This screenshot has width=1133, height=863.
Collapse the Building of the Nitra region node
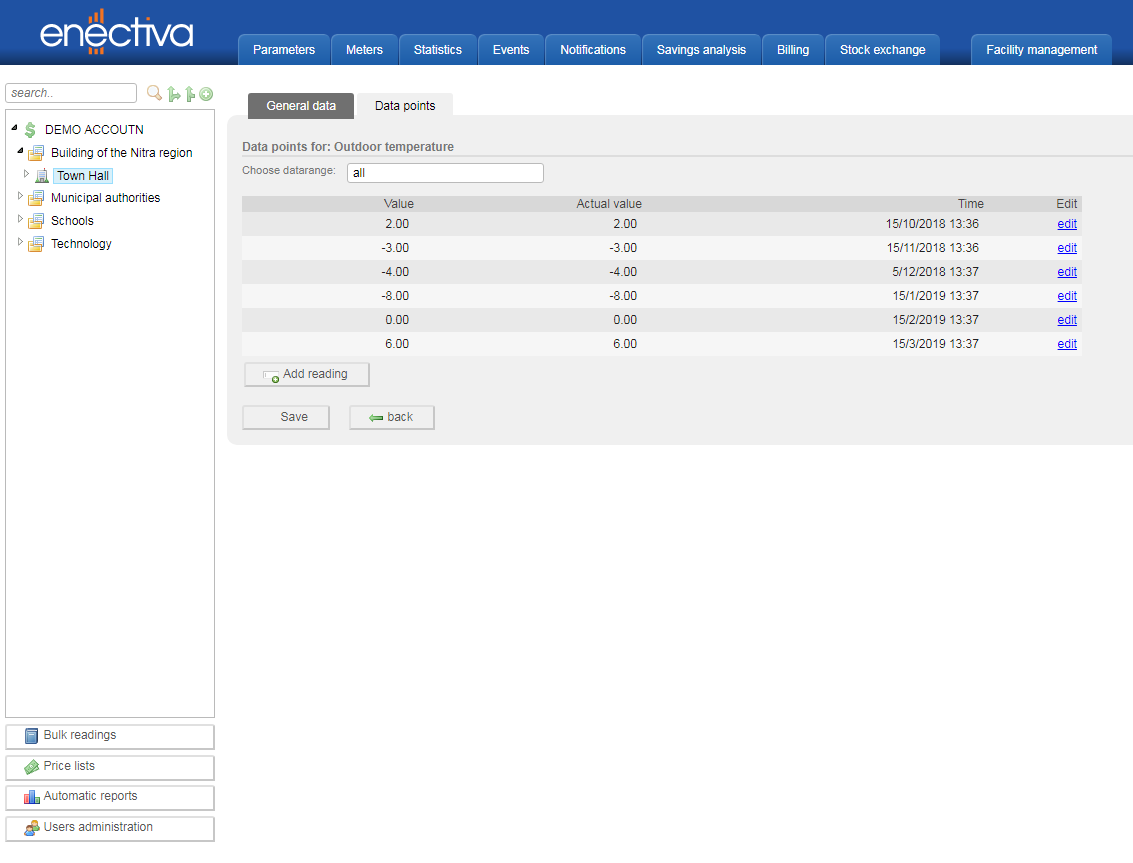(20, 152)
